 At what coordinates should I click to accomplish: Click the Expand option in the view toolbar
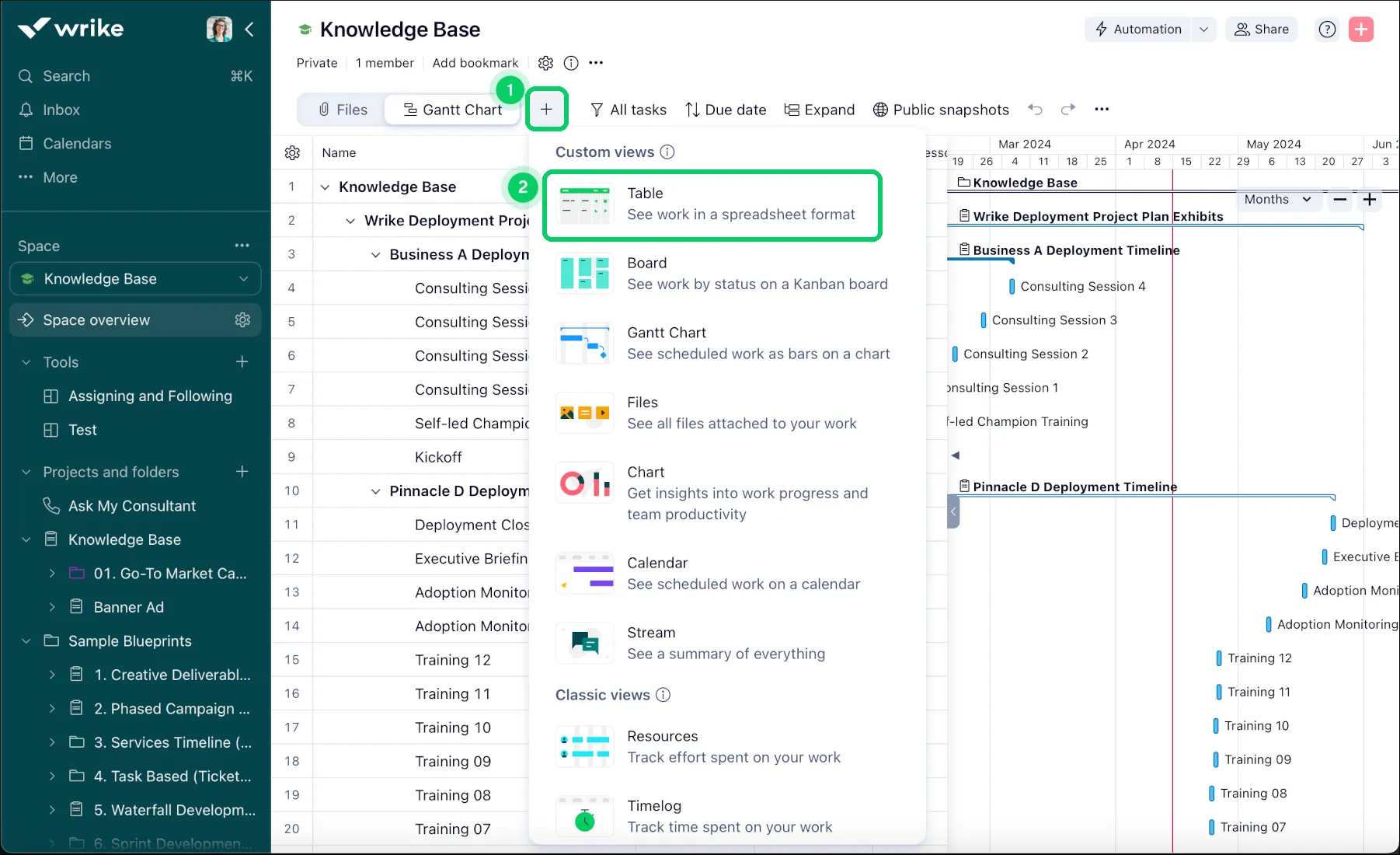coord(819,109)
